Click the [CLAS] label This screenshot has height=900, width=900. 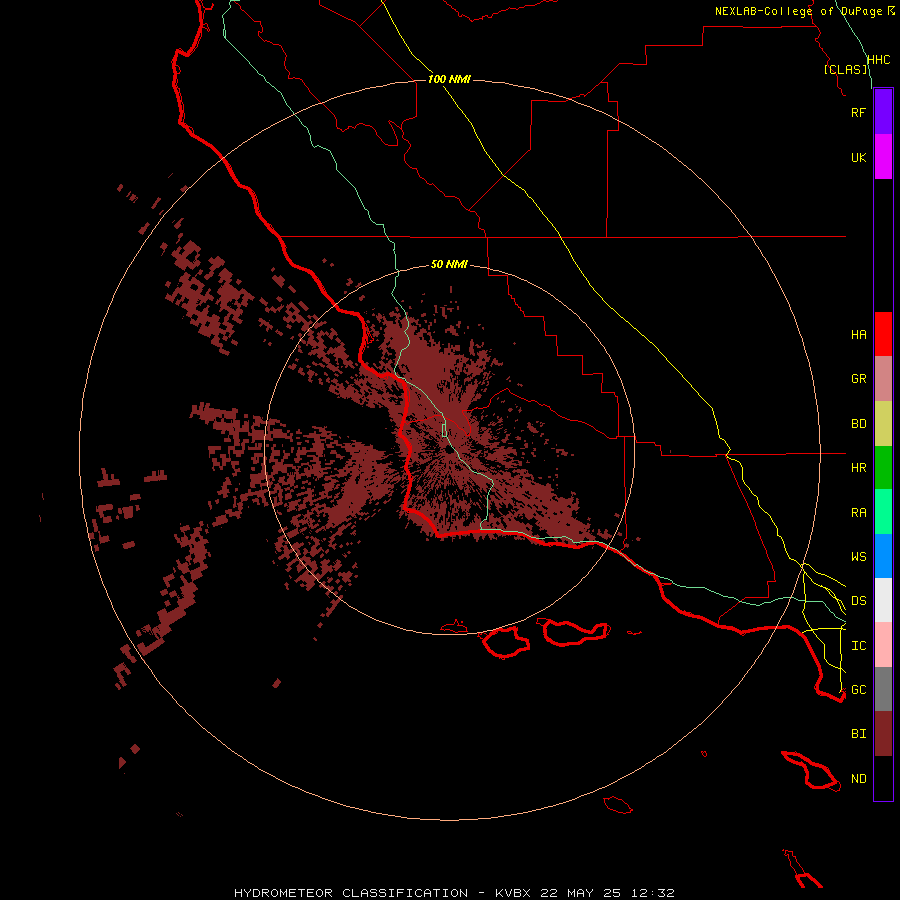845,69
